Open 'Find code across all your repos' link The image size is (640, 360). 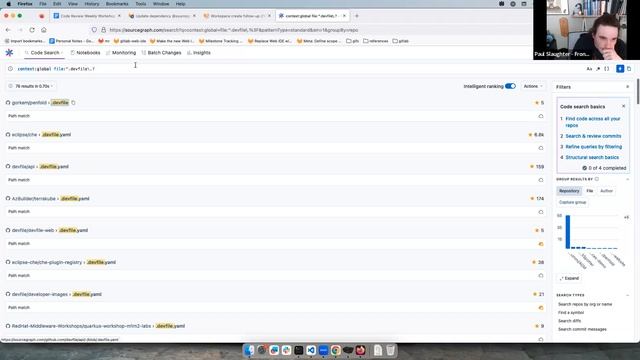point(593,122)
